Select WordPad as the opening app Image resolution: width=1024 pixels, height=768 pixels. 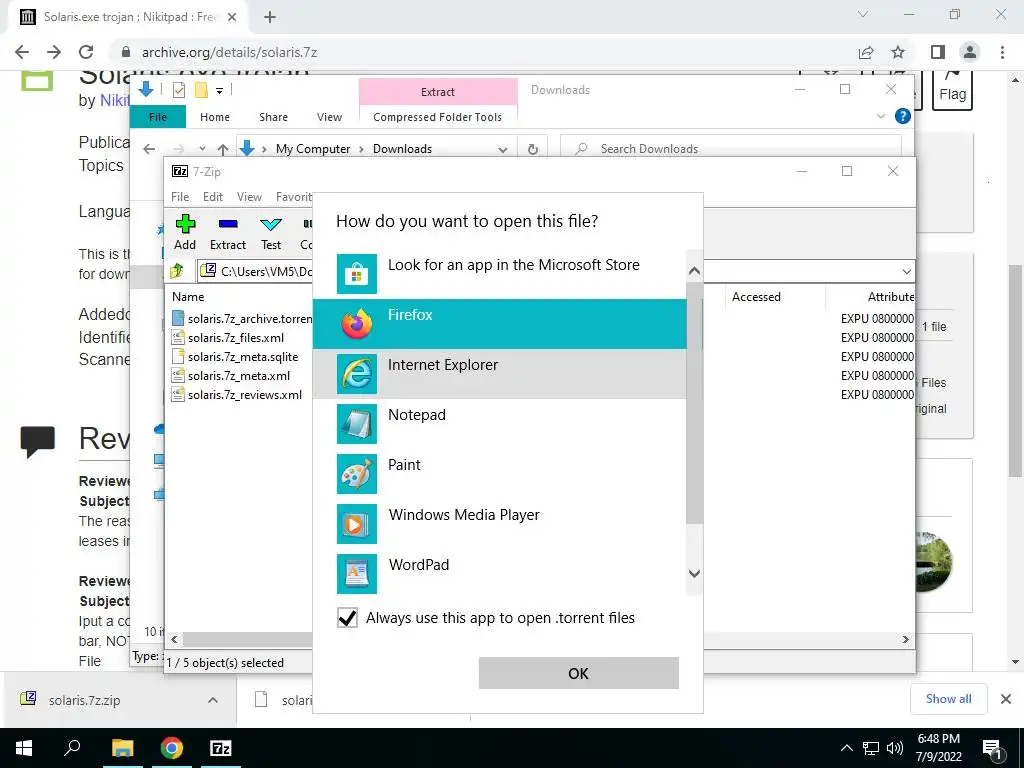(500, 573)
